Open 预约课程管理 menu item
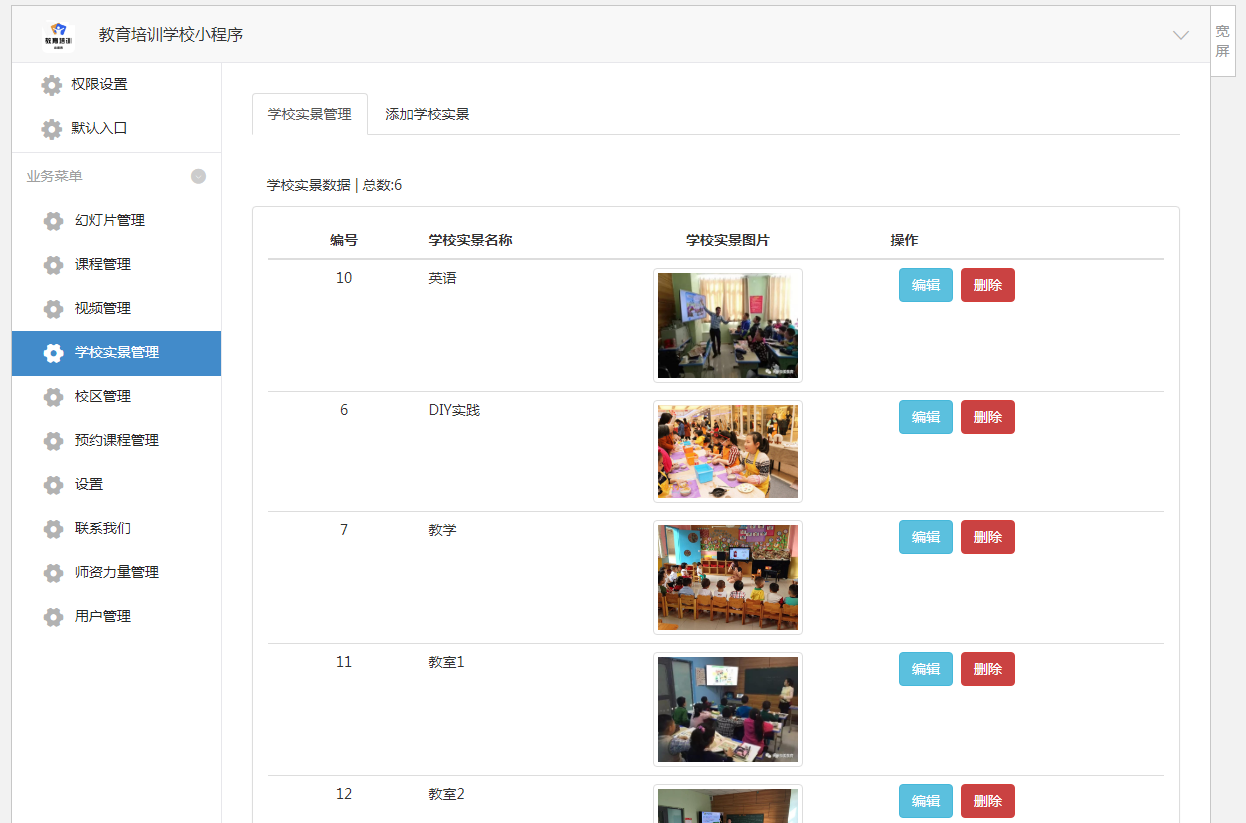The height and width of the screenshot is (823, 1246). pos(116,440)
